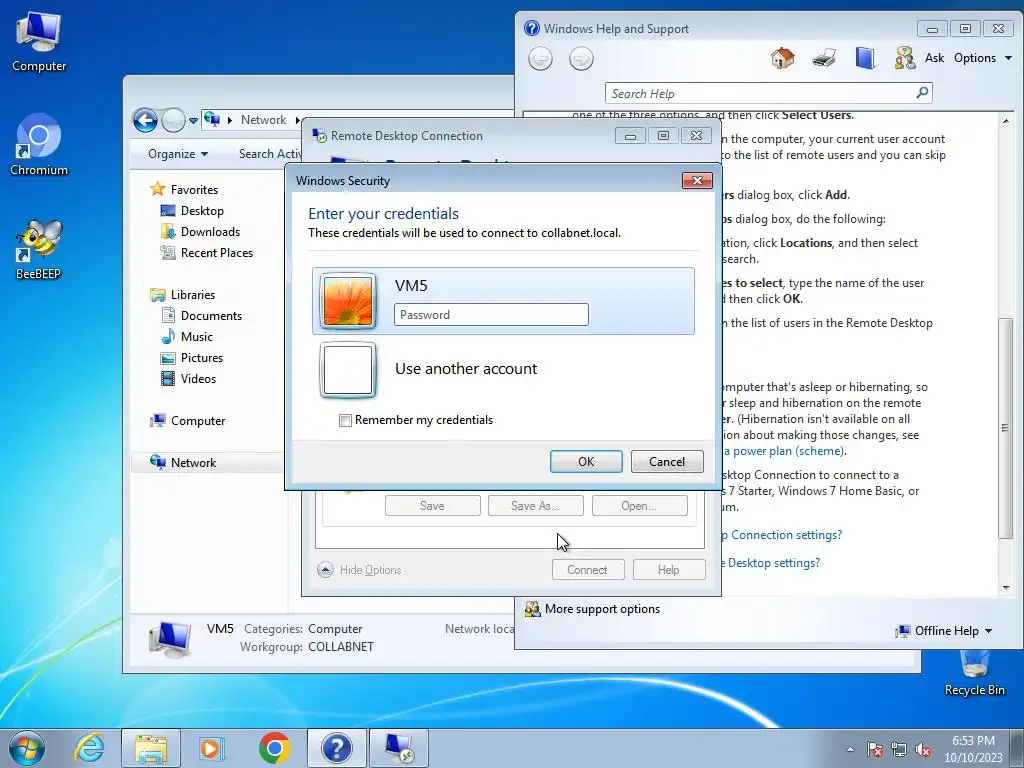The image size is (1024, 768).
Task: Go back in Help and Support
Action: click(540, 59)
